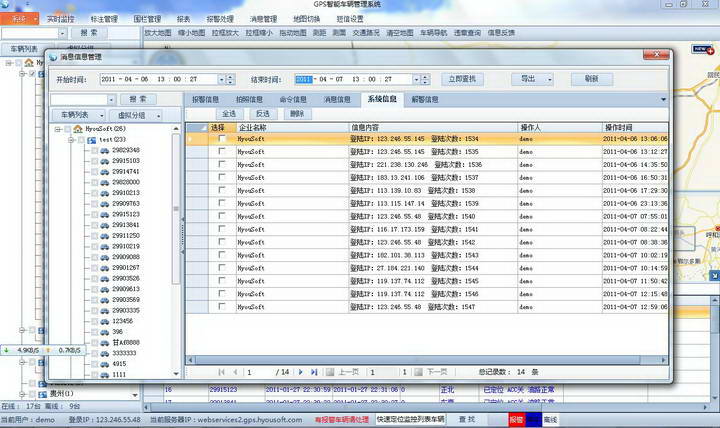
Task: Click the 删除 delete button
Action: pos(297,114)
